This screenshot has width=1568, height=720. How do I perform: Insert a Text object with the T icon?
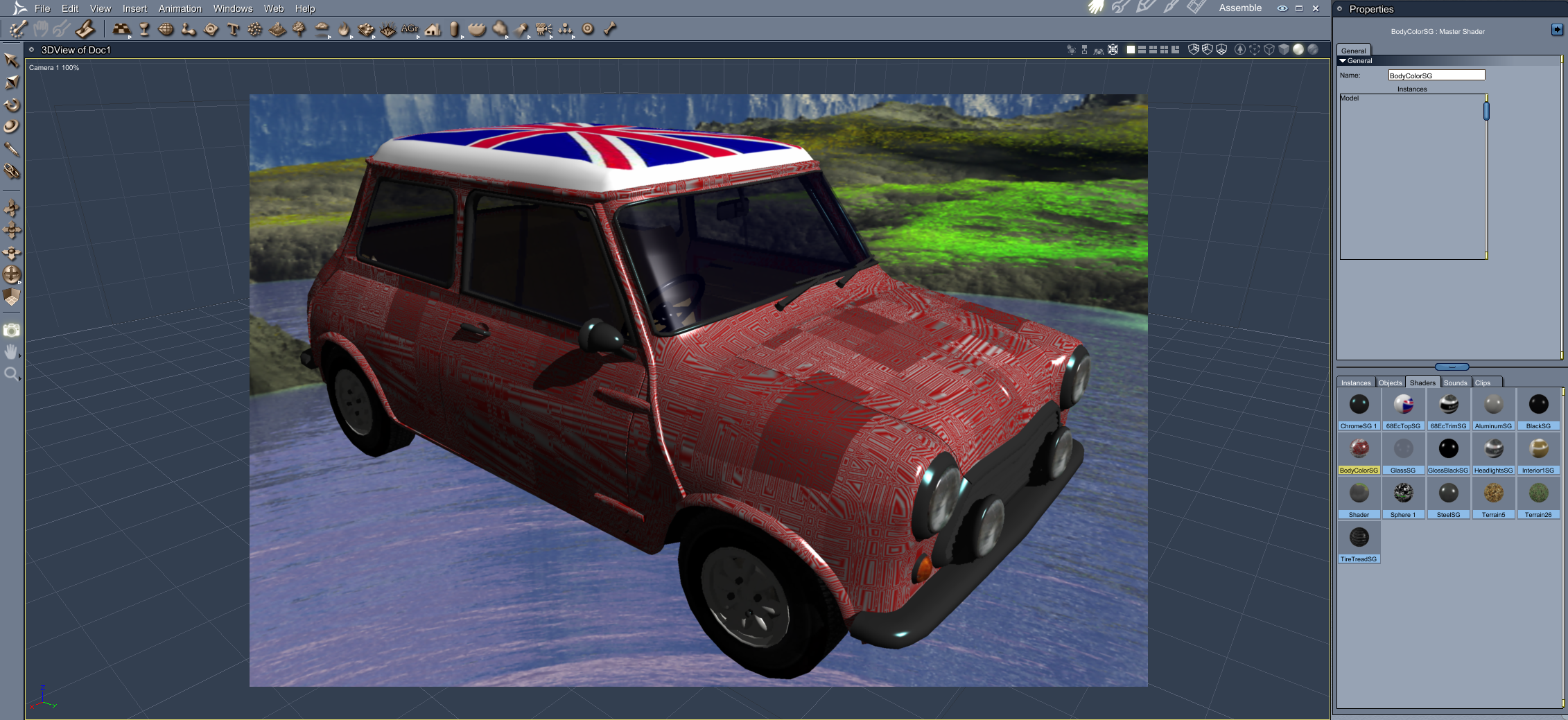point(233,29)
